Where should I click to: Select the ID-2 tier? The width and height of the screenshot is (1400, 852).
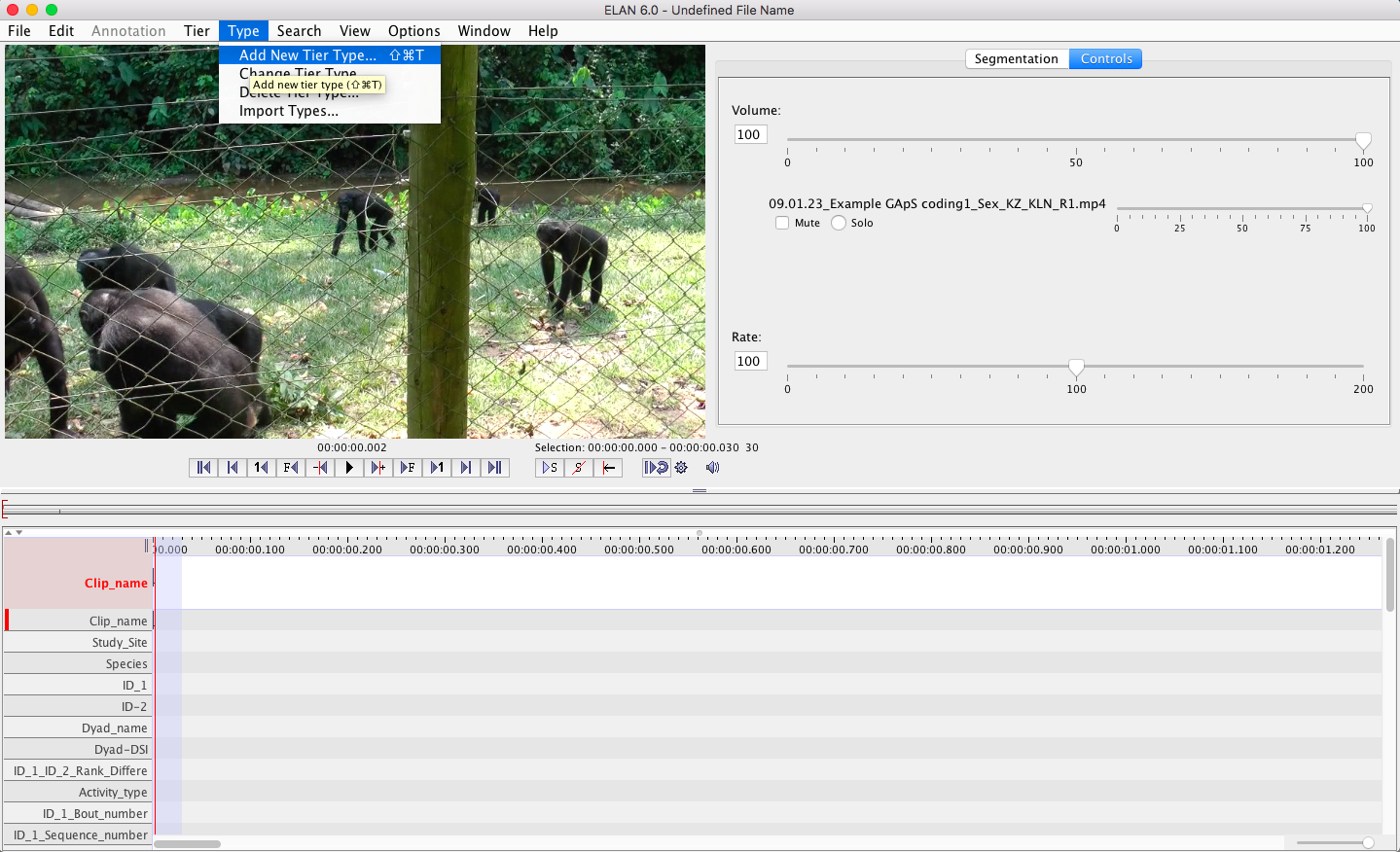click(x=78, y=706)
